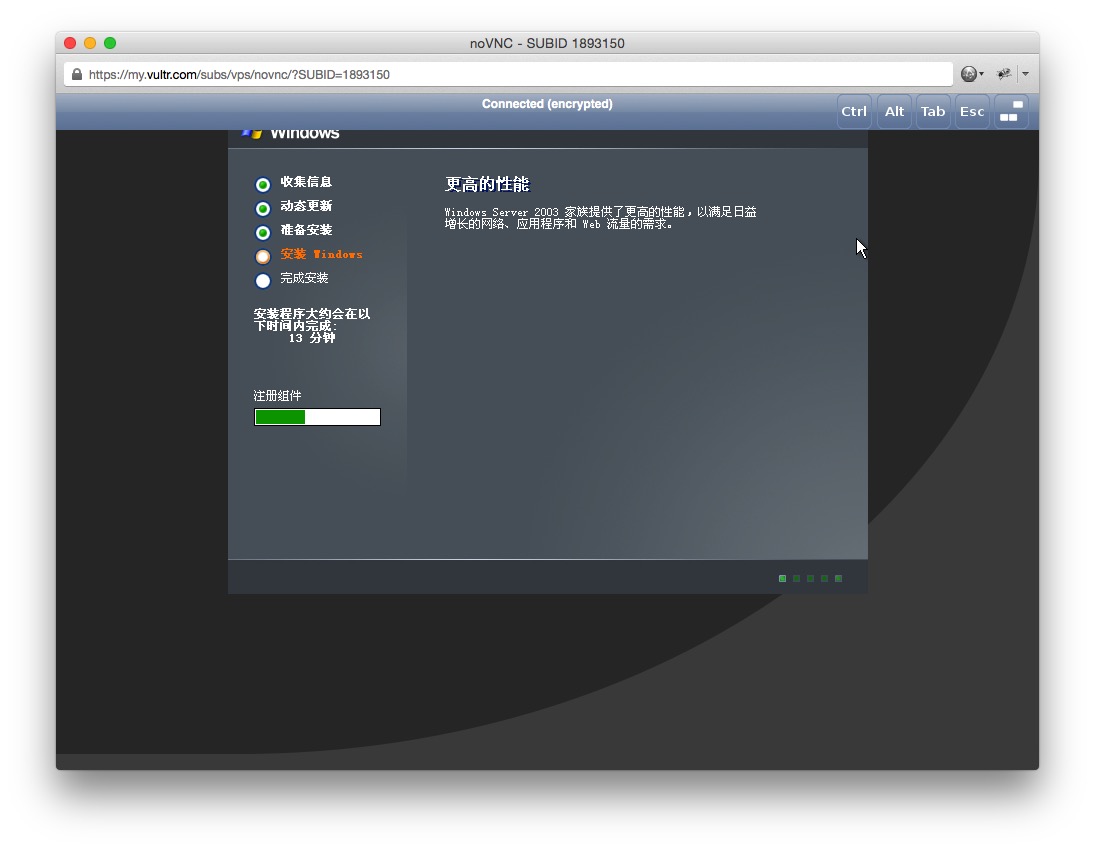Click the 动态更新 step indicator
This screenshot has height=850, width=1095.
pos(263,208)
